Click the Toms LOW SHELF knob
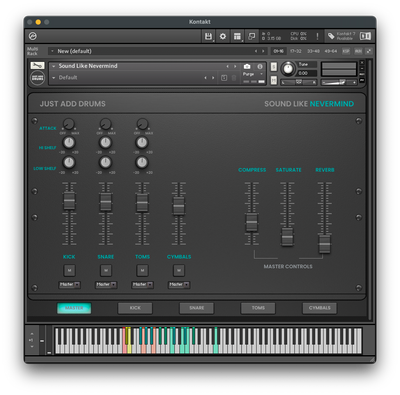This screenshot has height=395, width=400. pyautogui.click(x=142, y=162)
